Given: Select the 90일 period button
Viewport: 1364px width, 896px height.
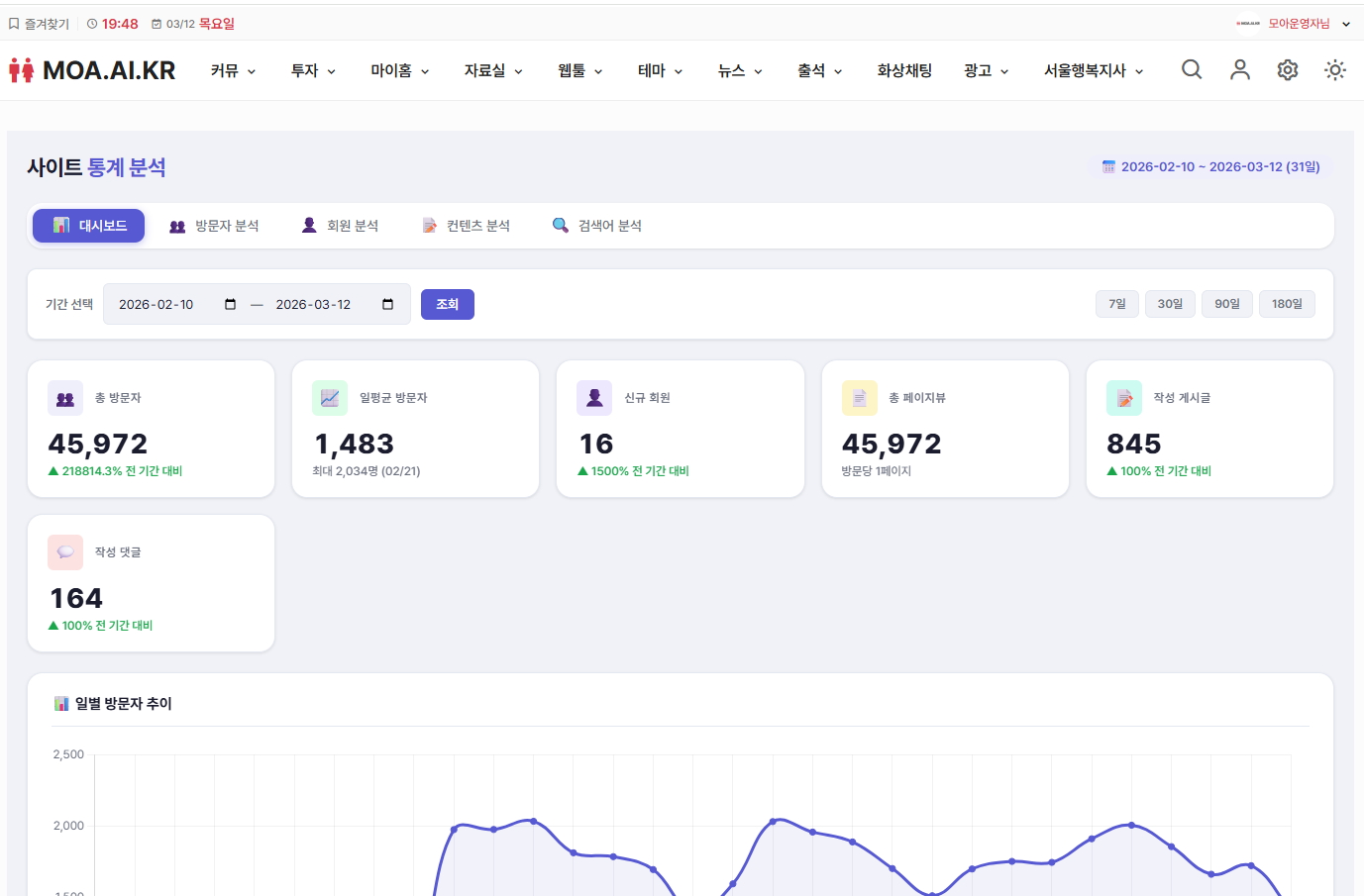Looking at the screenshot, I should (1226, 304).
